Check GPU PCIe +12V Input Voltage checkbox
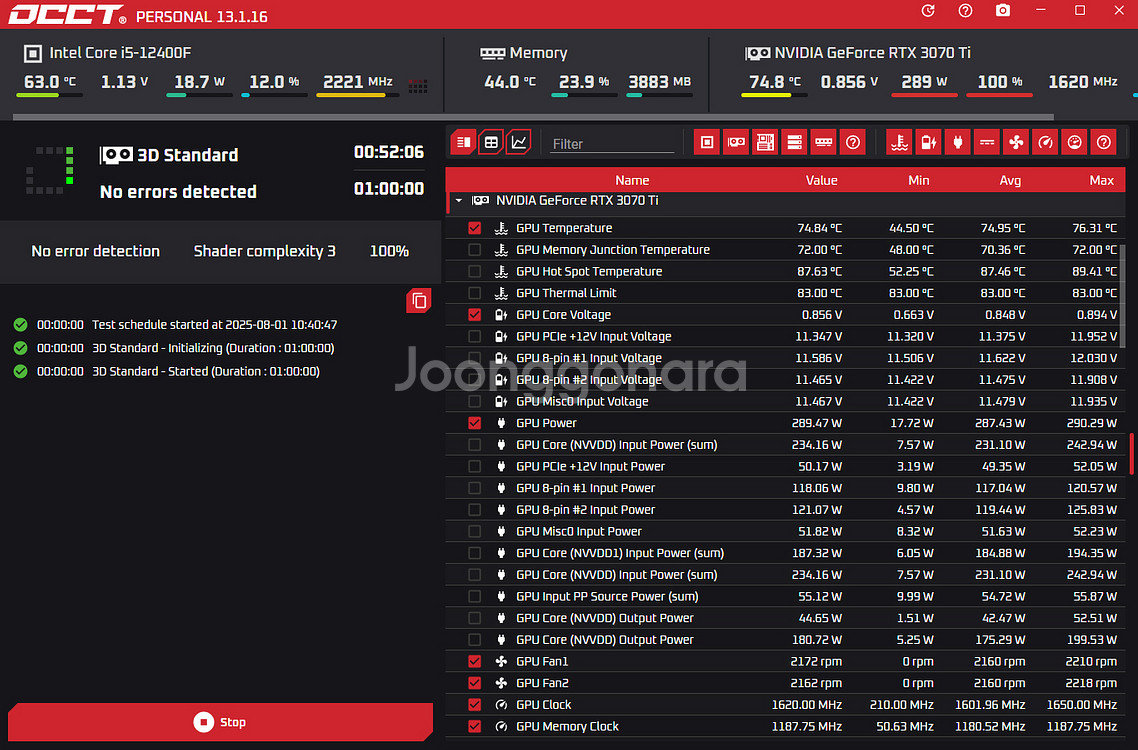The height and width of the screenshot is (750, 1138). click(x=475, y=336)
